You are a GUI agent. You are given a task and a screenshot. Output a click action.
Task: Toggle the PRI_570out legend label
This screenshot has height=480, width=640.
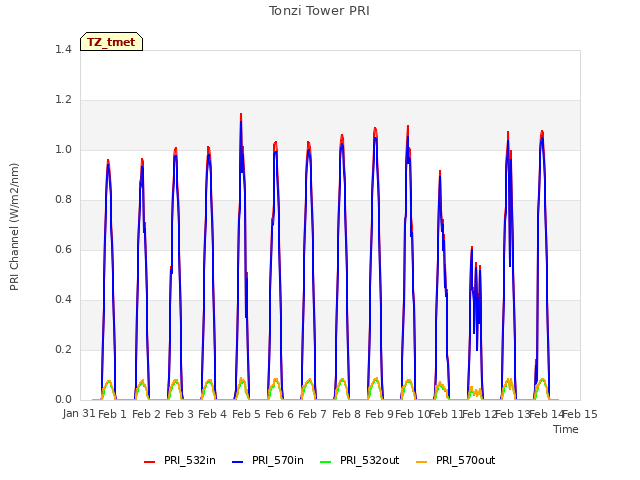click(465, 460)
